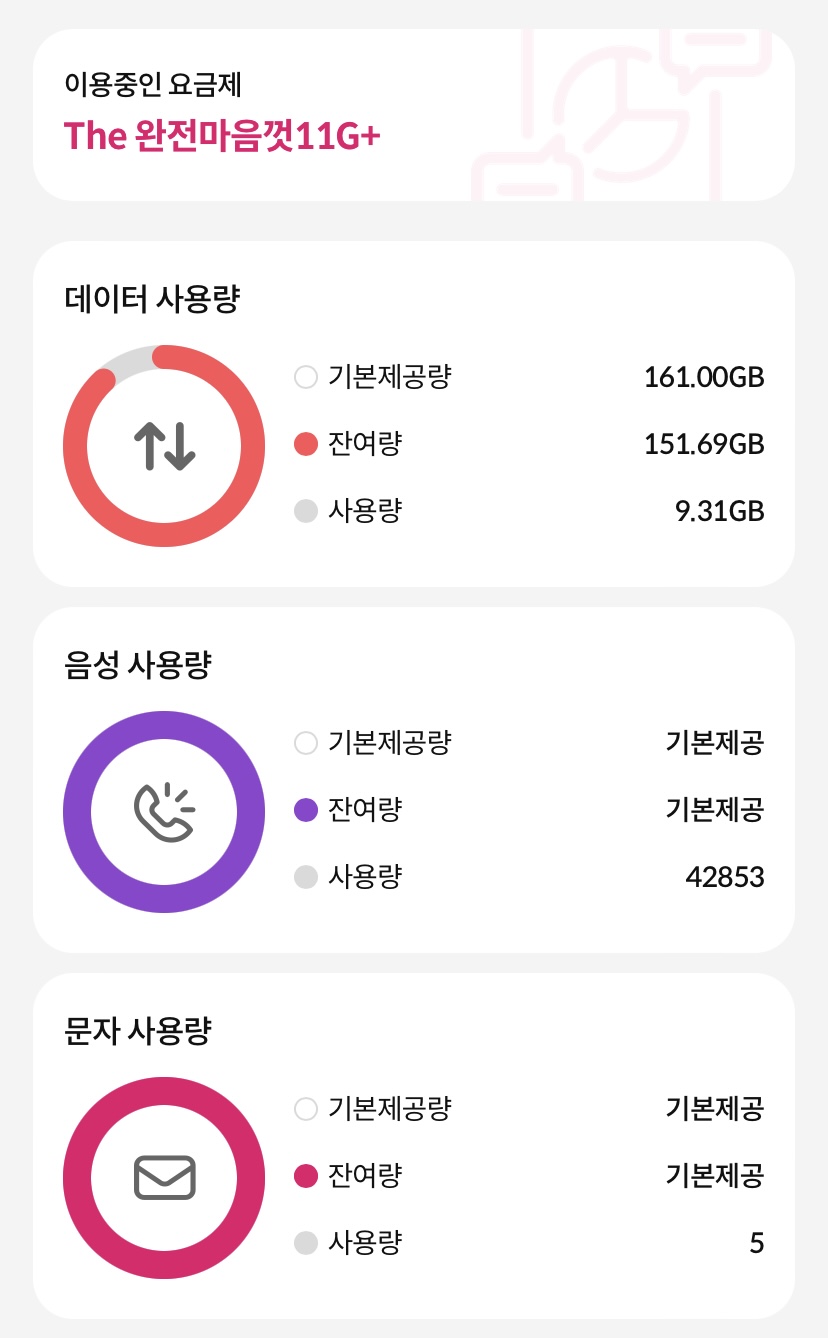
Task: Click the purple voice remaining legend dot
Action: pos(306,810)
